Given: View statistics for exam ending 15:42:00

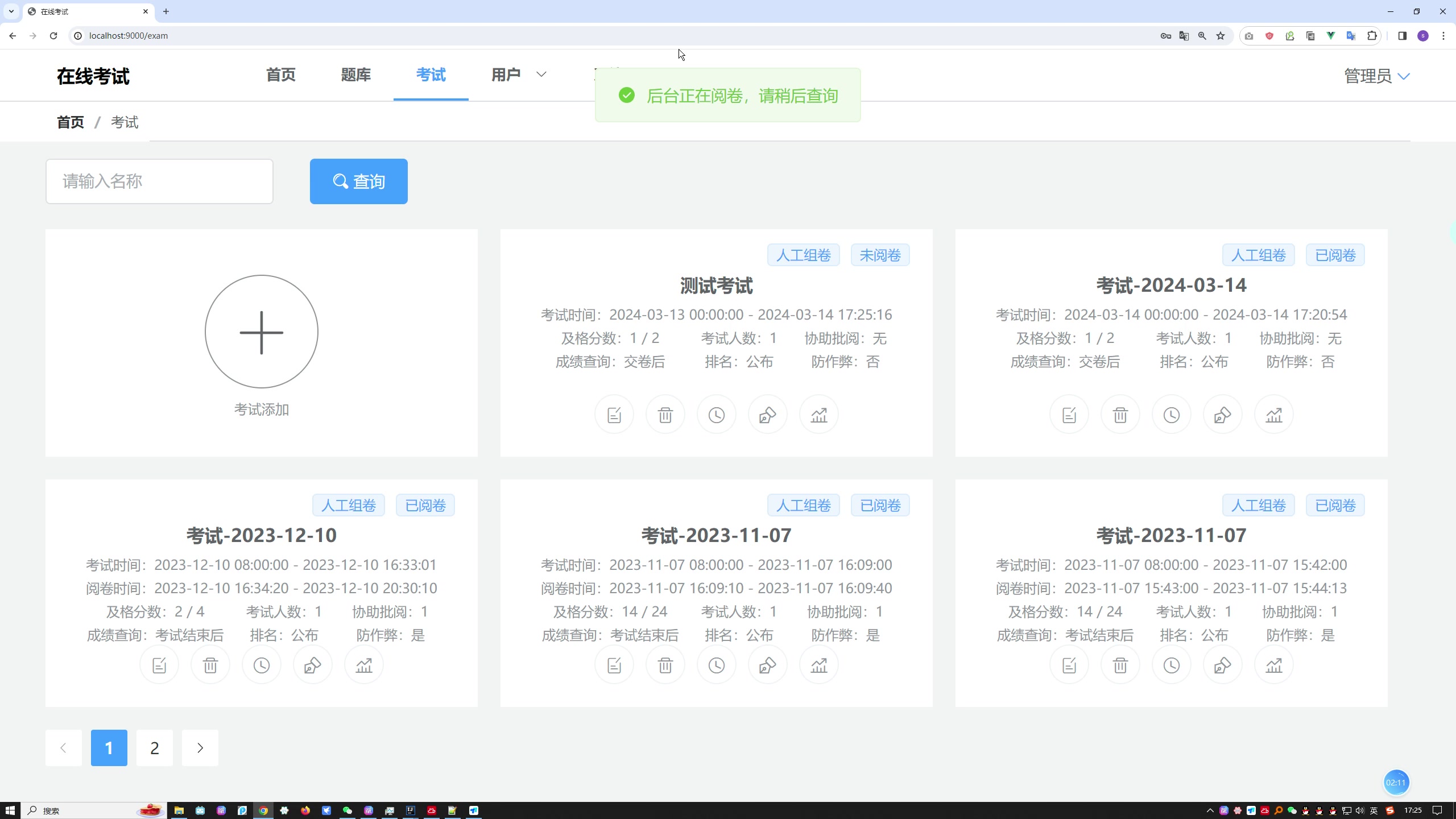Looking at the screenshot, I should 1274,665.
